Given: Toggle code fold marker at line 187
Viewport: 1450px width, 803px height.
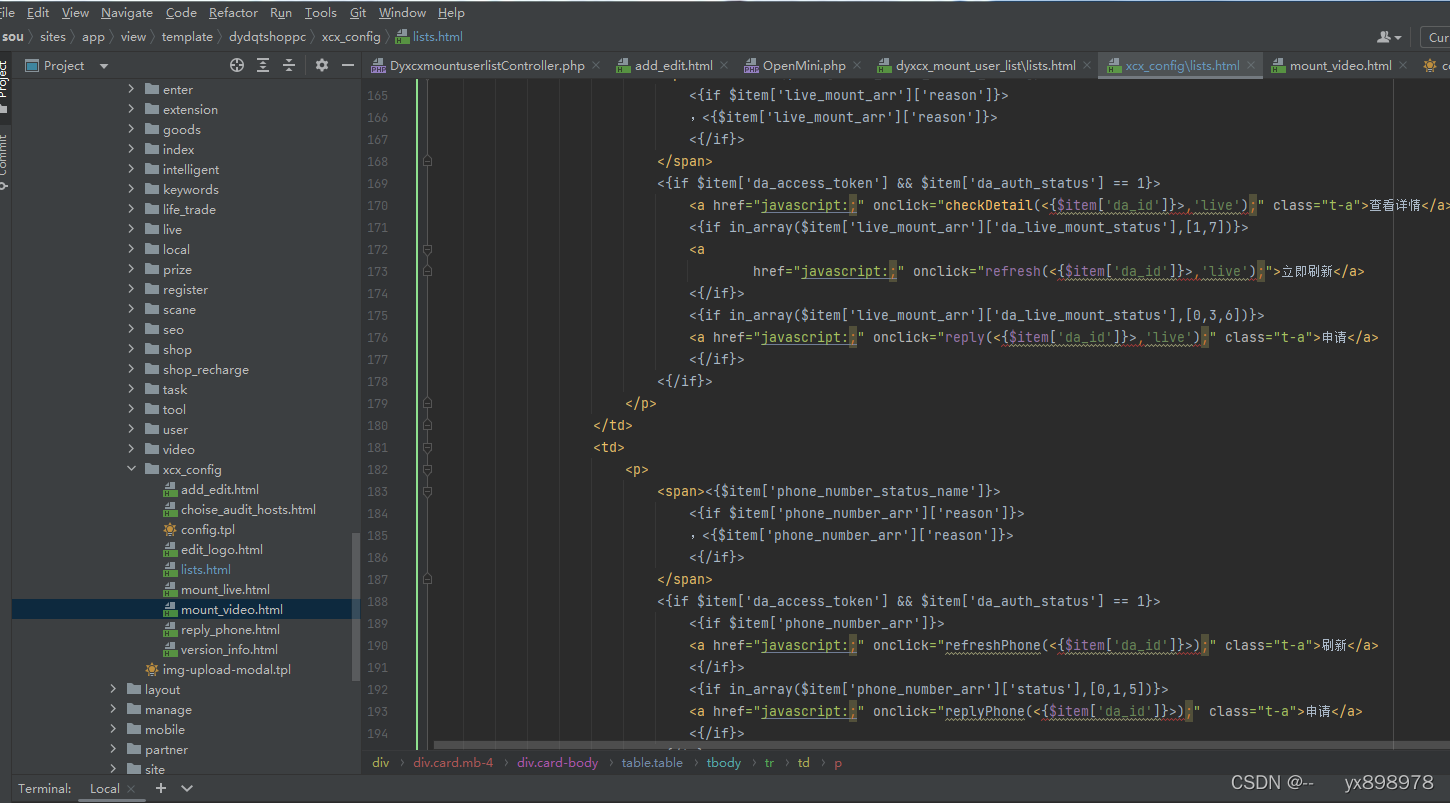Looking at the screenshot, I should [427, 579].
